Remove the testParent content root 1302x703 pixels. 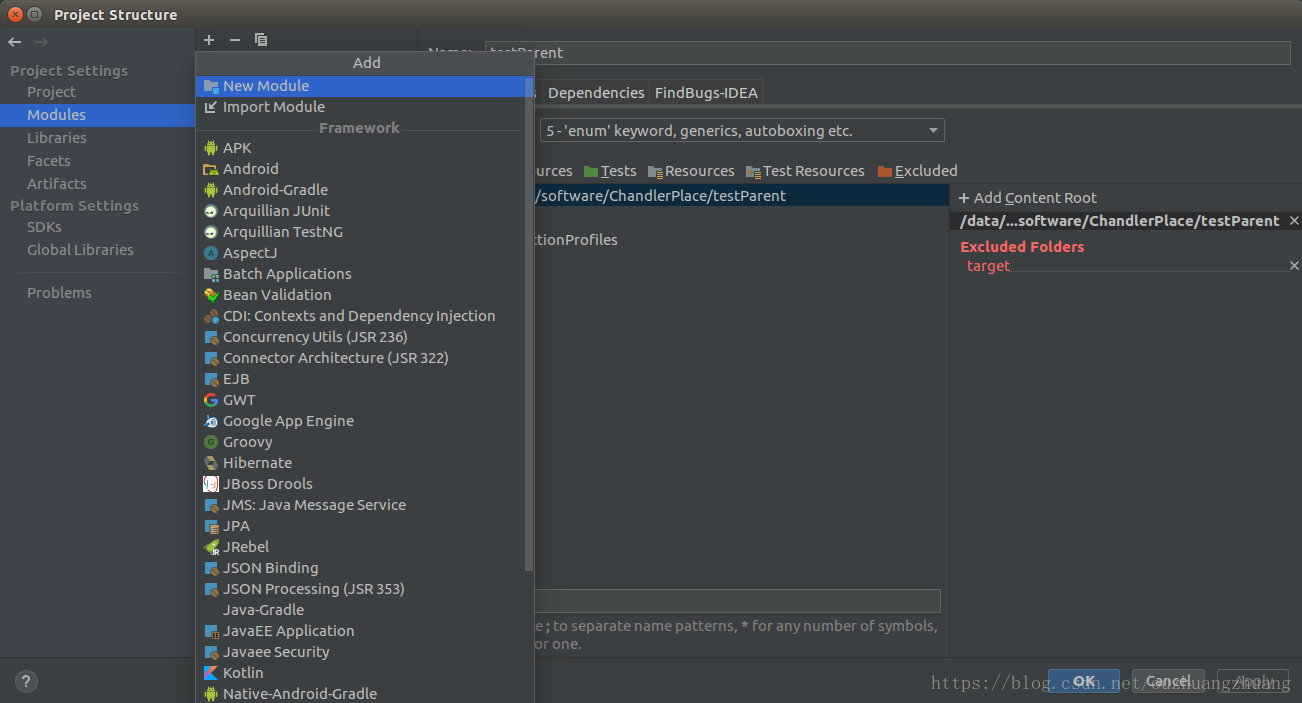coord(1294,220)
